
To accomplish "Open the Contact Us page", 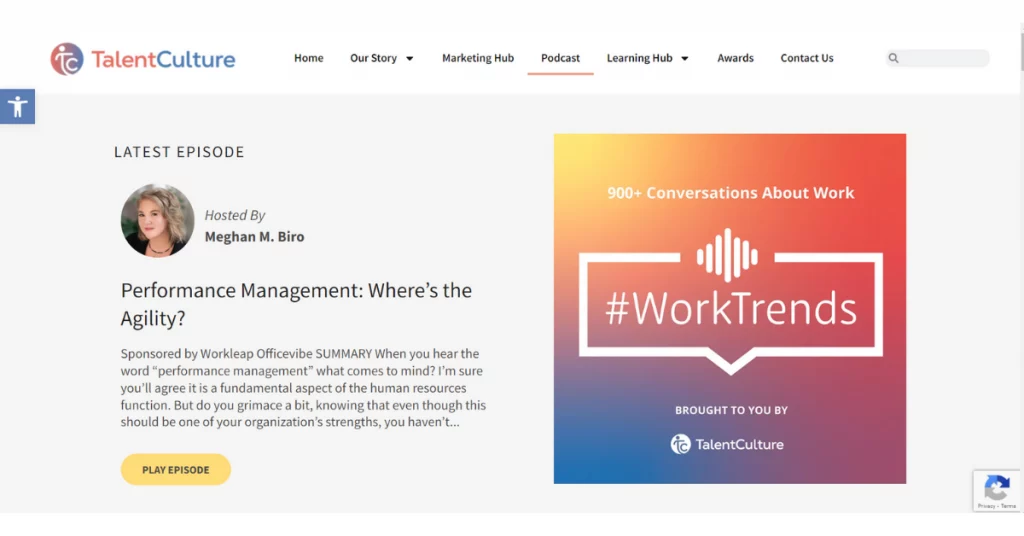I will pyautogui.click(x=807, y=58).
